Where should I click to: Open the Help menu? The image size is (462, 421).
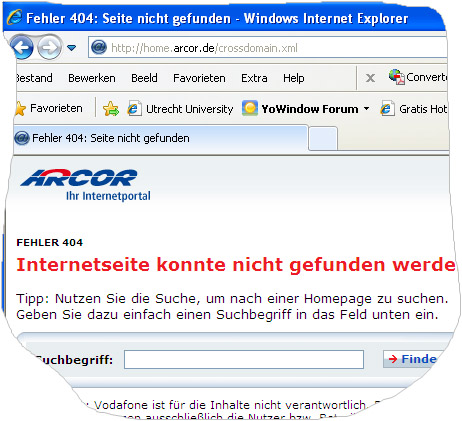pyautogui.click(x=293, y=78)
